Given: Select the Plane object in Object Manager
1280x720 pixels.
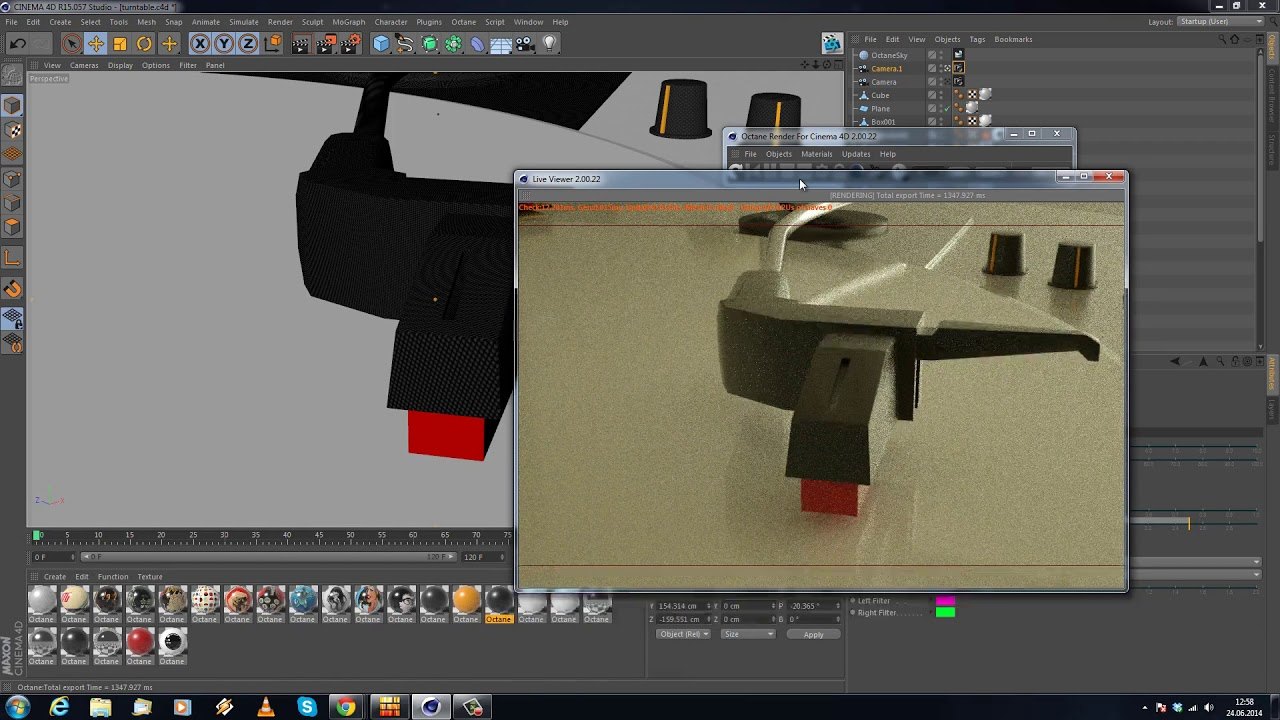Looking at the screenshot, I should point(880,108).
